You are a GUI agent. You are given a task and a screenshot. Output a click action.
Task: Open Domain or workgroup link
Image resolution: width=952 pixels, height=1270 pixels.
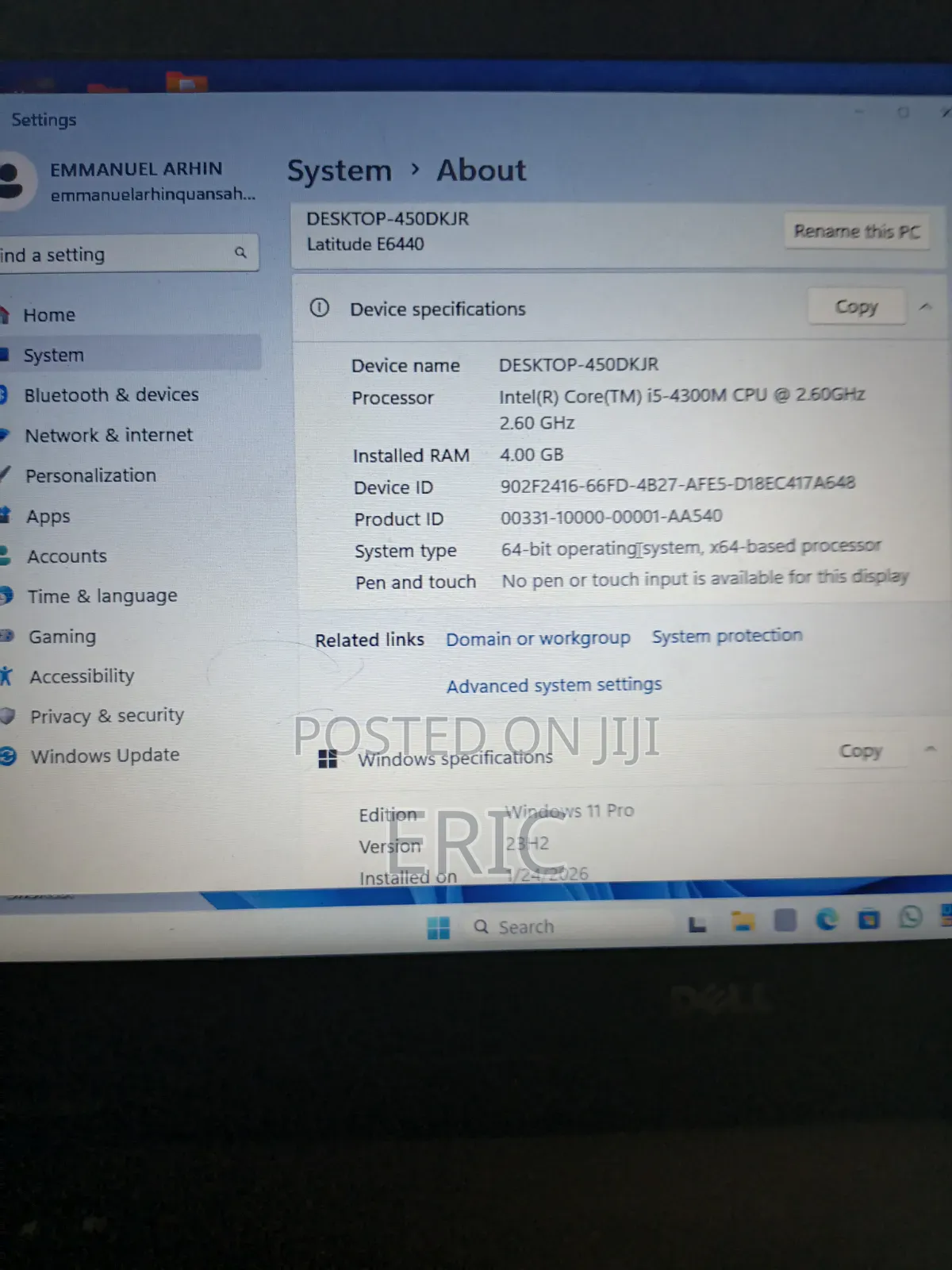point(538,639)
